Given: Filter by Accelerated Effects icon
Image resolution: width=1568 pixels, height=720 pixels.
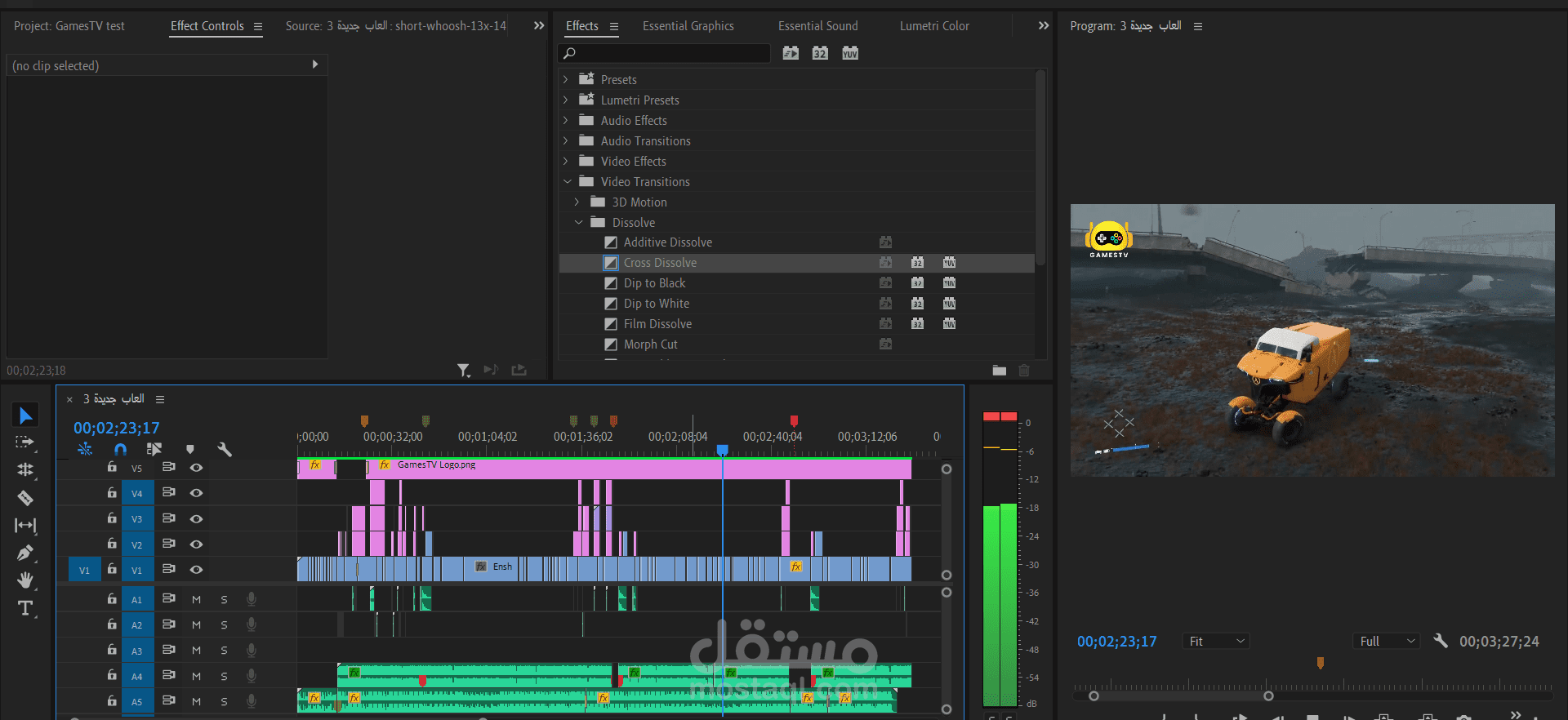Looking at the screenshot, I should tap(791, 53).
